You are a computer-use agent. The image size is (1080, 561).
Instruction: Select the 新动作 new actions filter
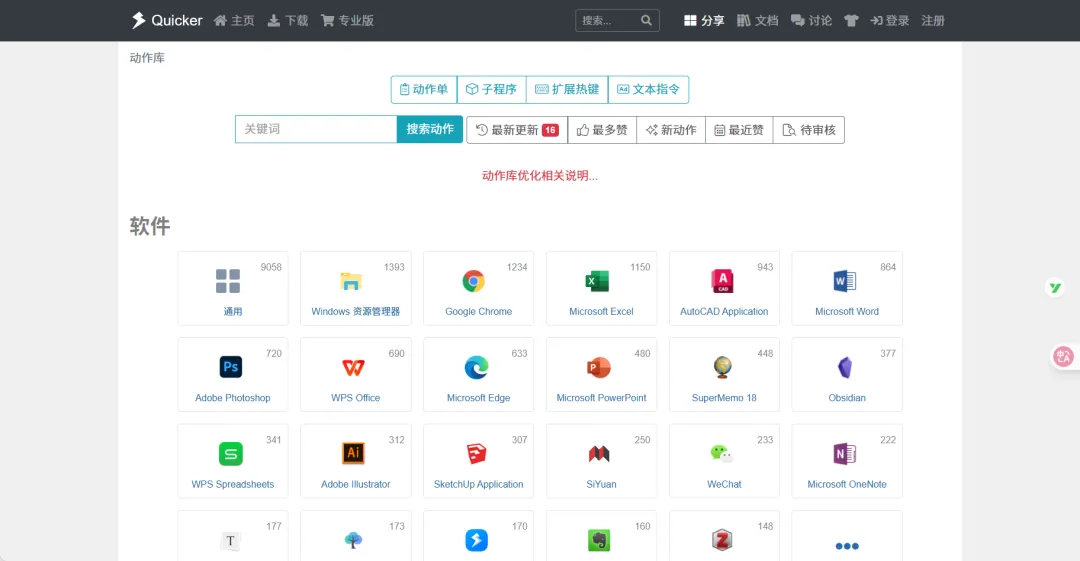(671, 130)
